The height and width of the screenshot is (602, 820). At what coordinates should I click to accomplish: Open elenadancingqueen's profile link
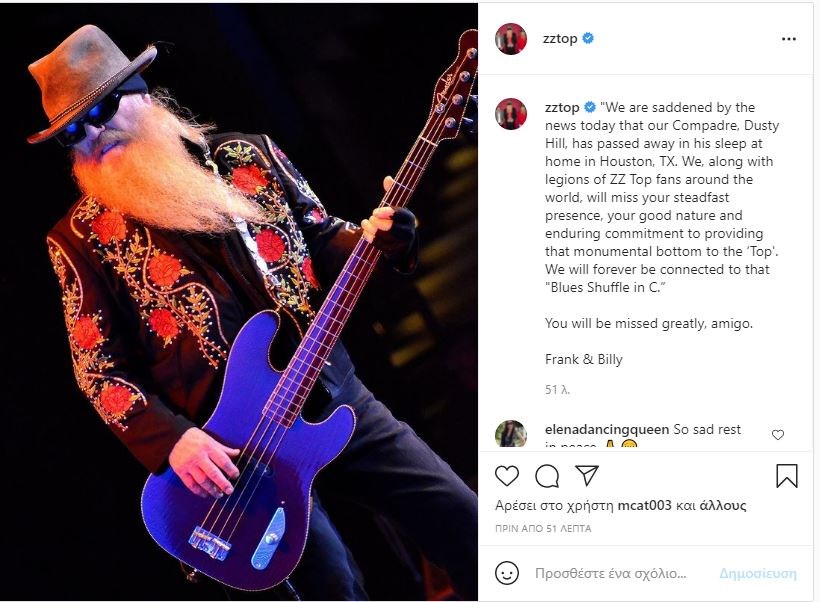(x=607, y=429)
